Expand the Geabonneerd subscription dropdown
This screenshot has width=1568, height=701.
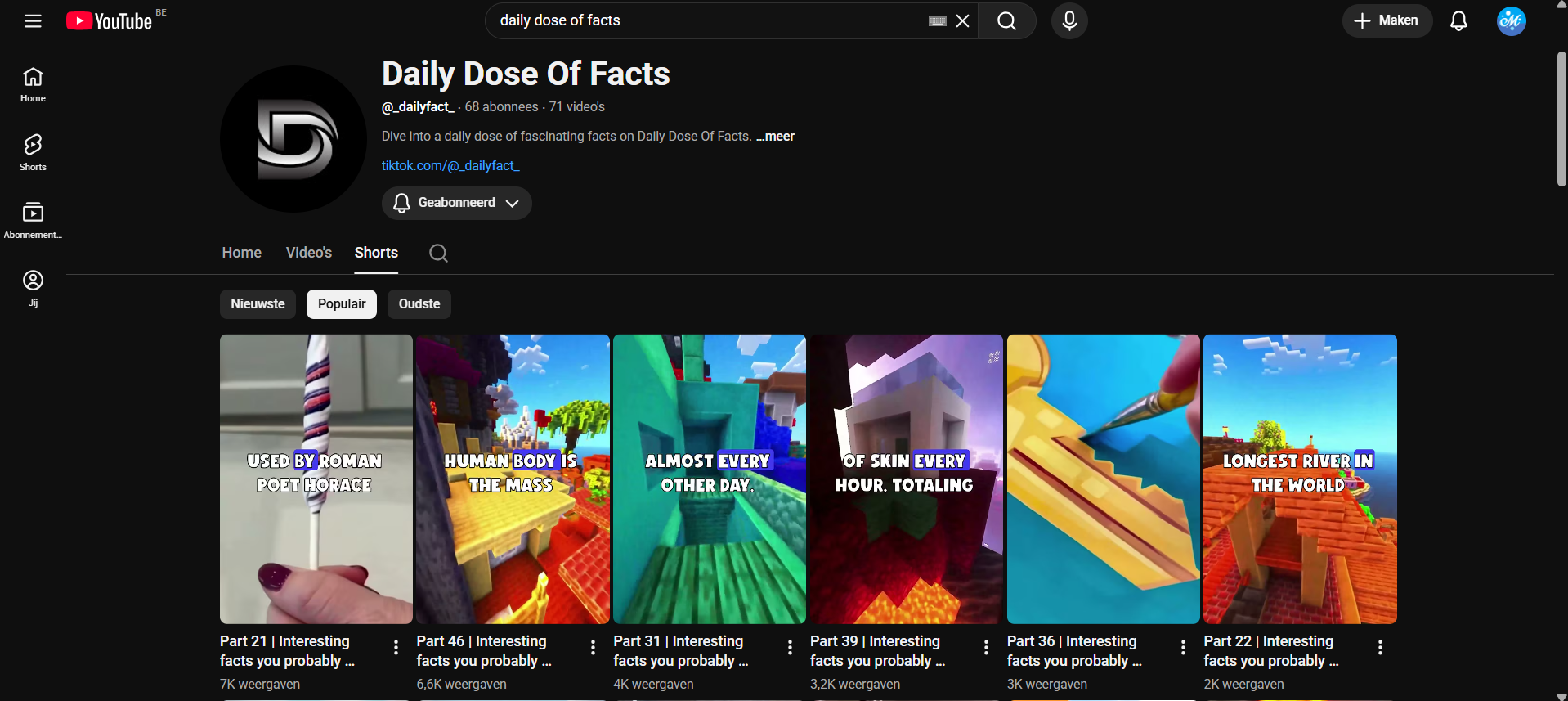[x=456, y=203]
